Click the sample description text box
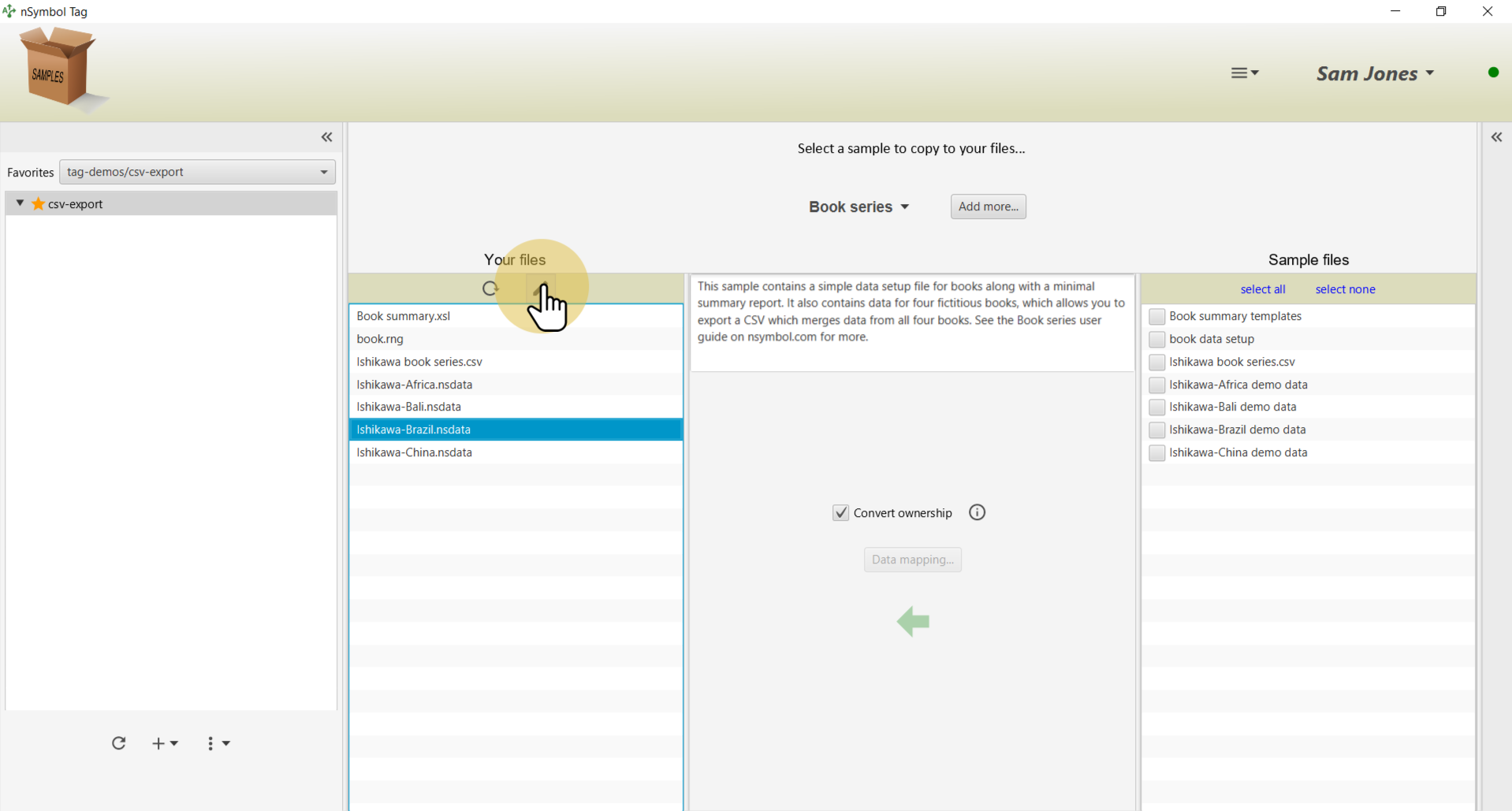Screen dimensions: 1512x811 point(913,323)
